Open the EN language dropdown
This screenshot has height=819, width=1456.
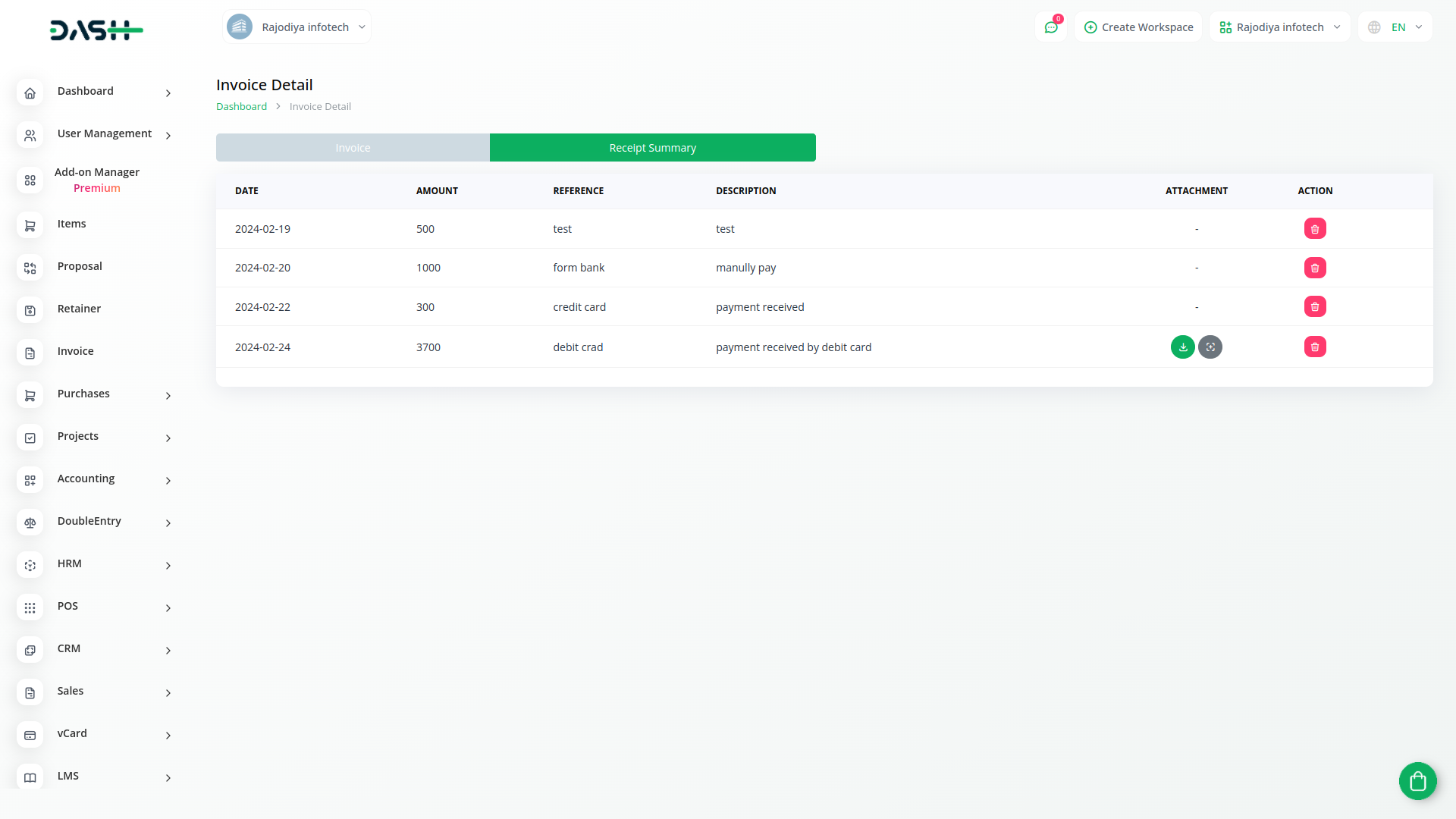pos(1396,27)
